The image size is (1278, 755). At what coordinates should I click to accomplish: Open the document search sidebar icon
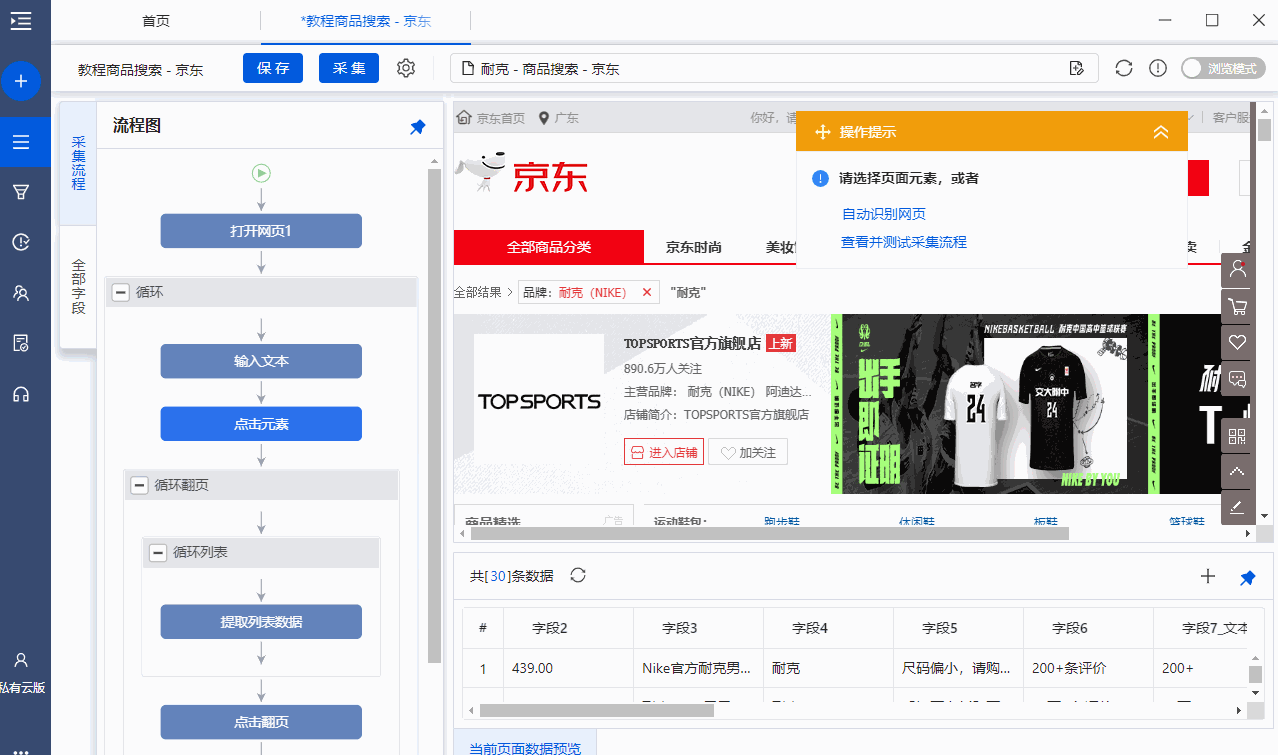pos(20,343)
